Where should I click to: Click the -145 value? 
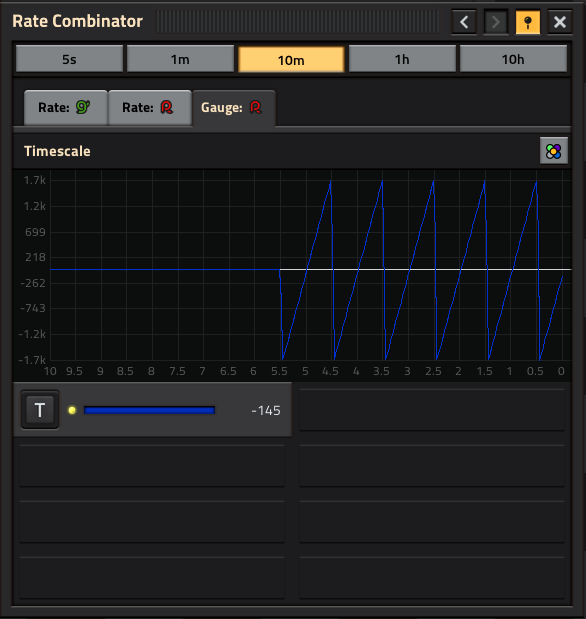click(266, 411)
